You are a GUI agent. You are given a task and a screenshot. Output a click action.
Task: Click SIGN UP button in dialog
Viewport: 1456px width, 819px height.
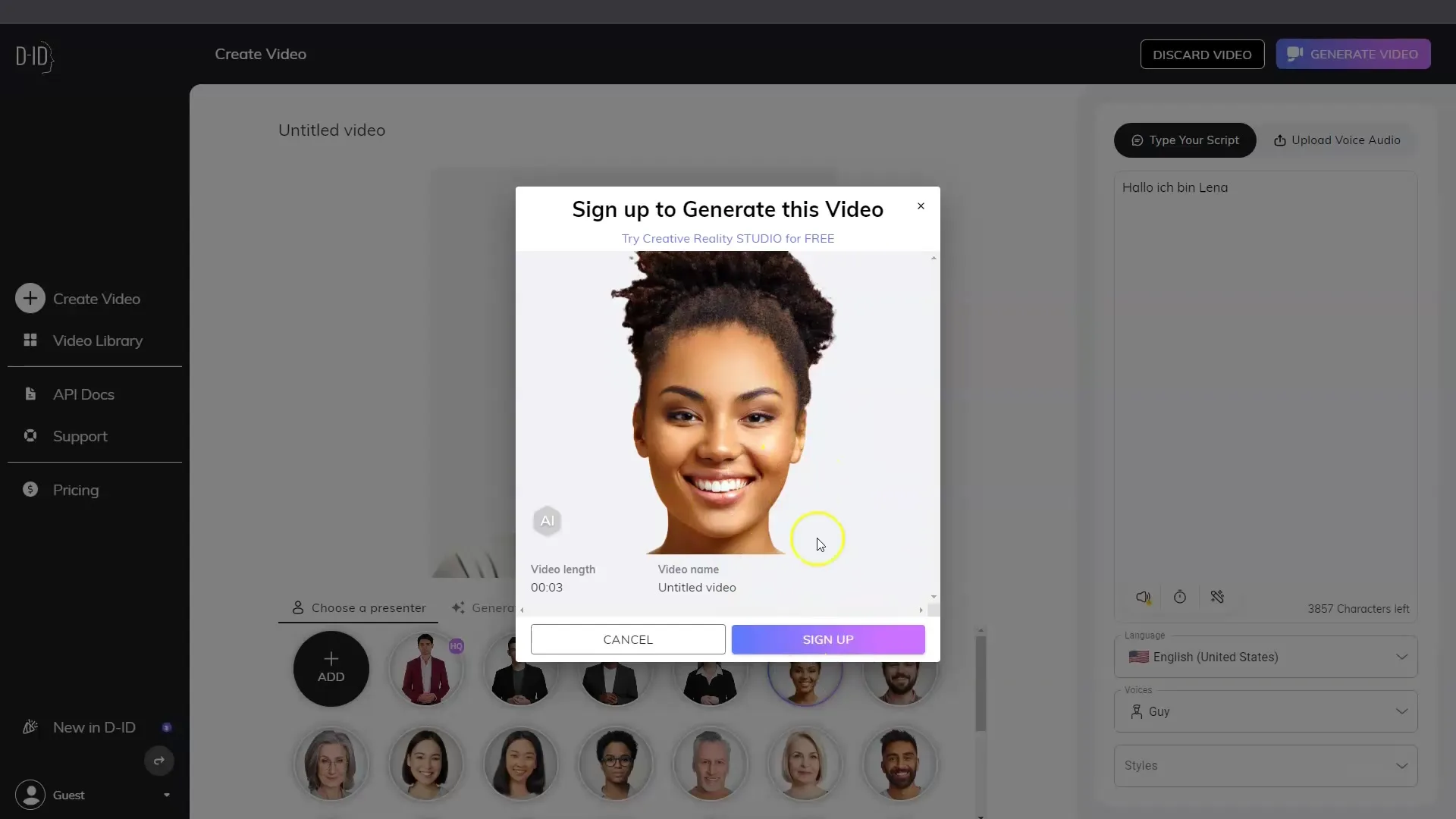828,639
